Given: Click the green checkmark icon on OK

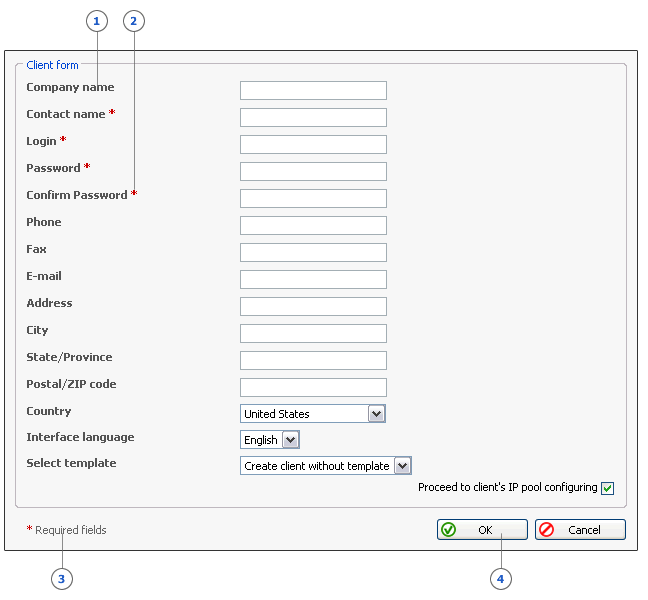Looking at the screenshot, I should click(449, 530).
